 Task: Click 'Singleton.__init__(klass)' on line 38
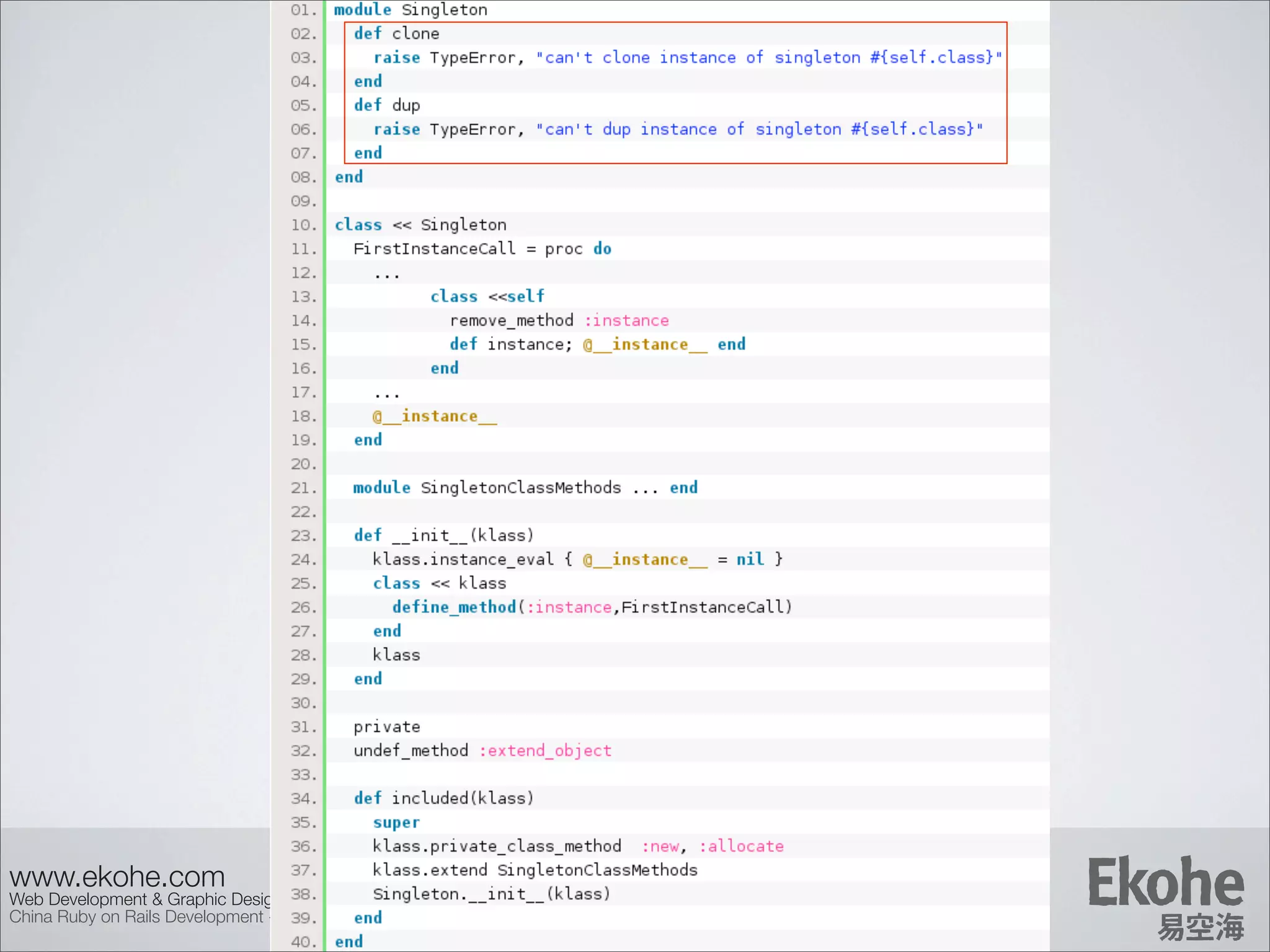click(492, 894)
